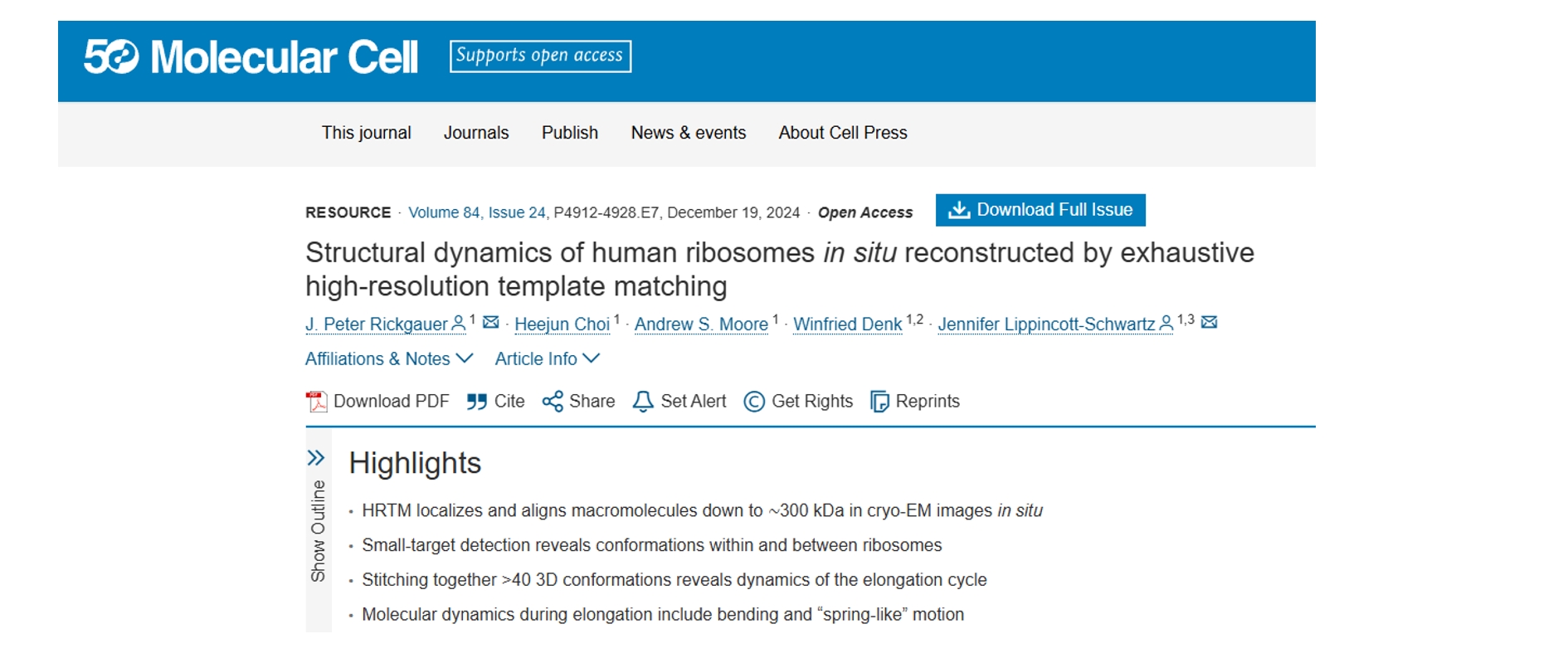The image size is (1568, 663).
Task: Click the Molecular Cell 50 logo
Action: point(251,56)
